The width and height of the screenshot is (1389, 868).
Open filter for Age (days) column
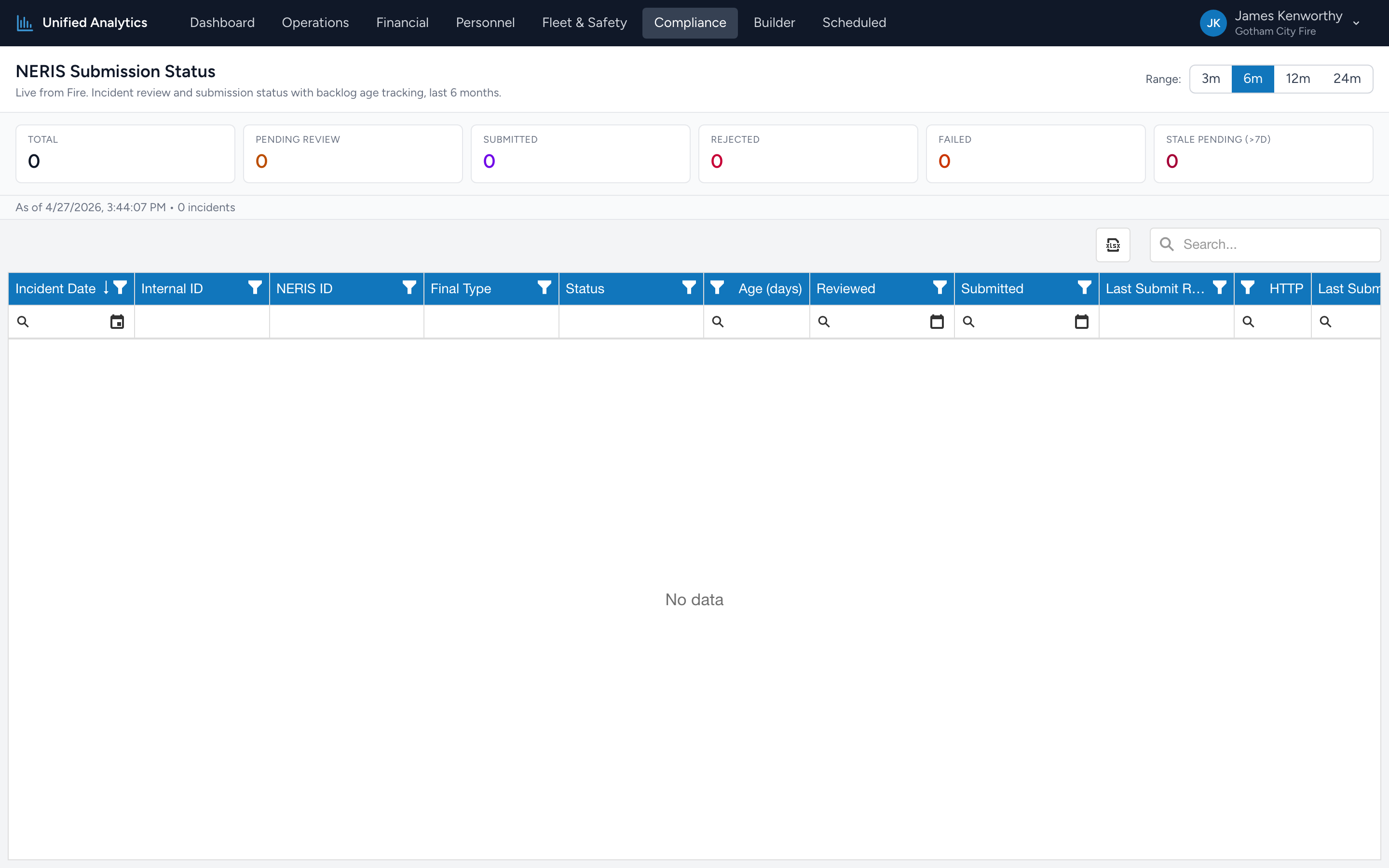tap(717, 287)
